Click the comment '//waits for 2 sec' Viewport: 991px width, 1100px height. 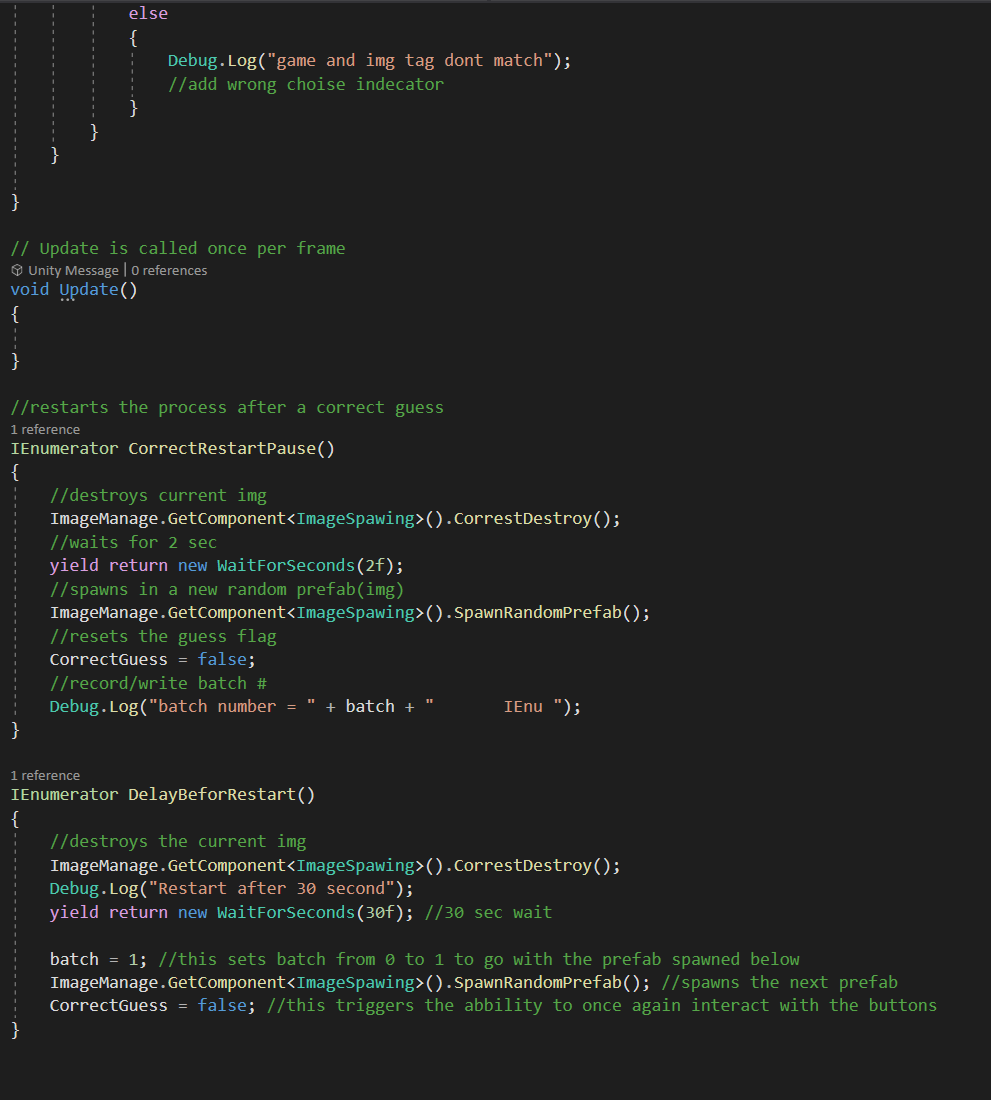133,542
